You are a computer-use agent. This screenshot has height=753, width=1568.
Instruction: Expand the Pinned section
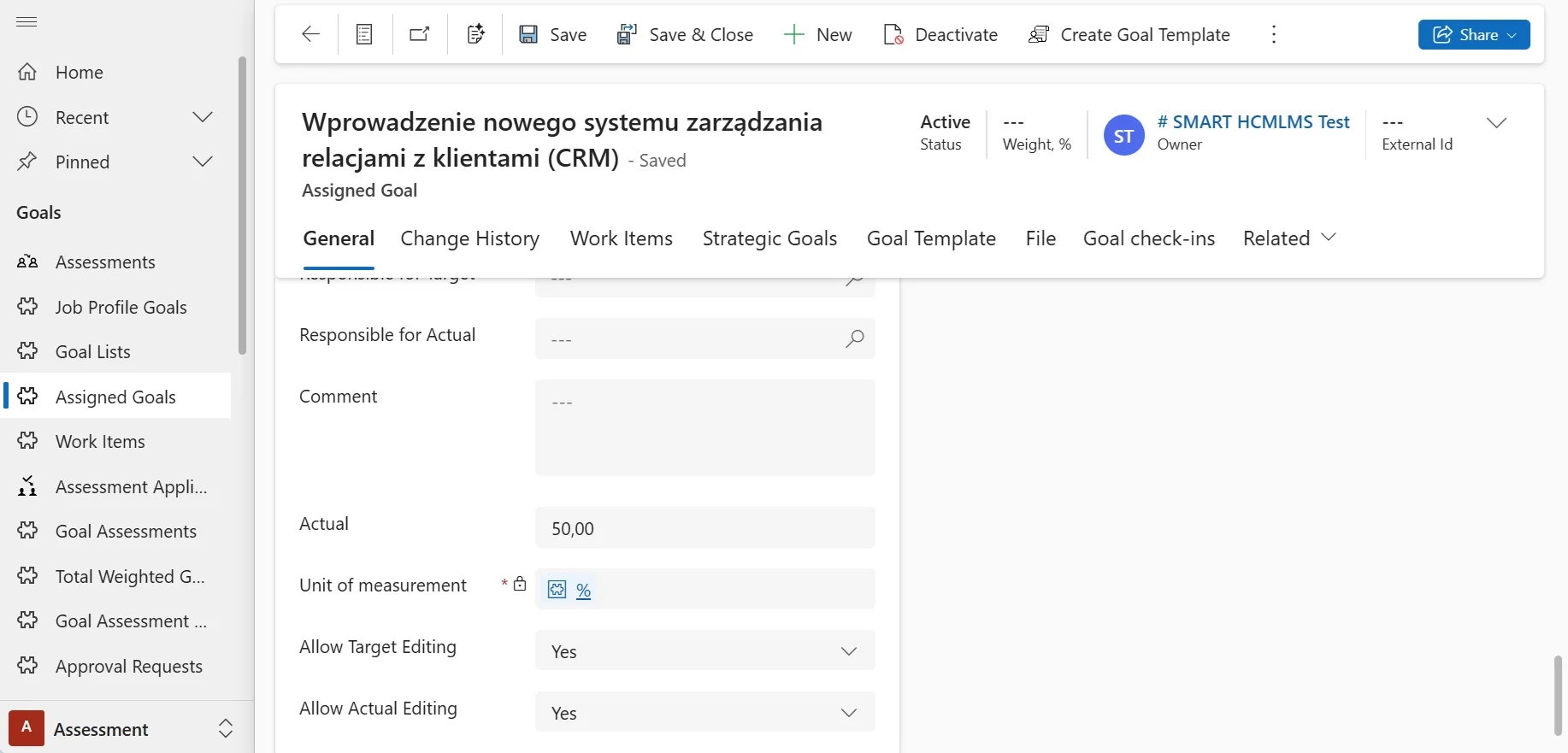click(x=203, y=162)
